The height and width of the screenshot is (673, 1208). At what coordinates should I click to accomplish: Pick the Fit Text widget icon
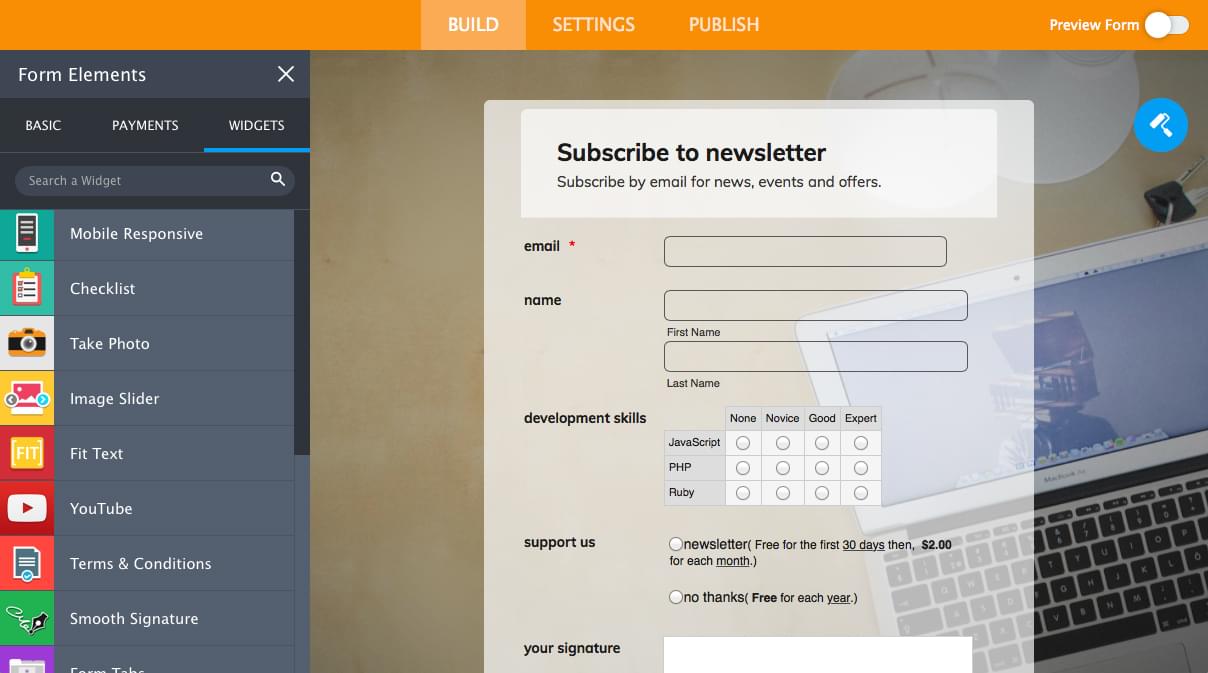pyautogui.click(x=27, y=454)
